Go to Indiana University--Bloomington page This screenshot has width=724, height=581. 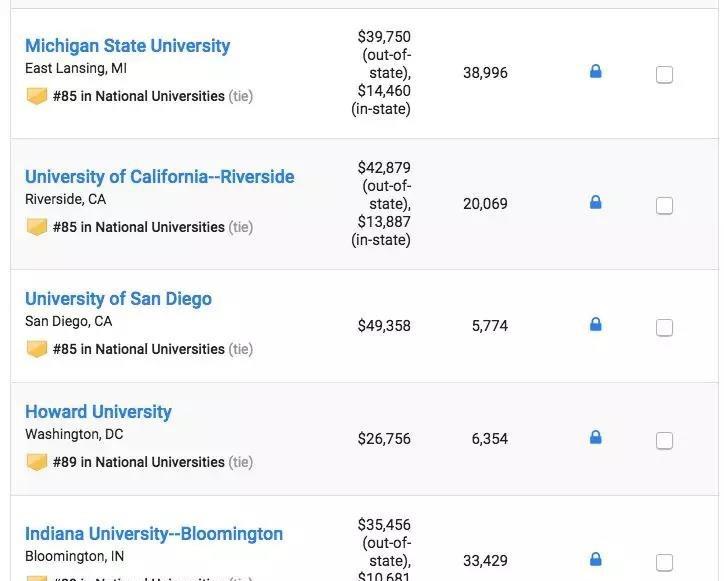tap(153, 534)
